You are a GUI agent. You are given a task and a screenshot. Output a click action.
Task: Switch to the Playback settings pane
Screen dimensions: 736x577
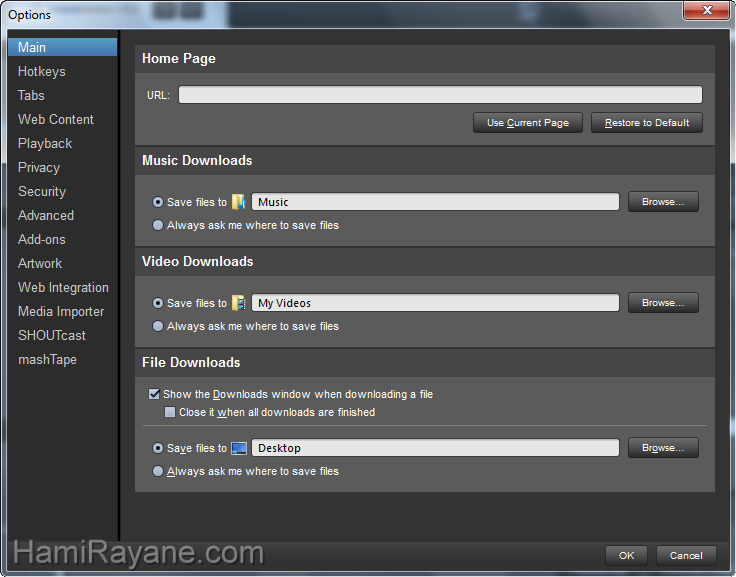45,144
